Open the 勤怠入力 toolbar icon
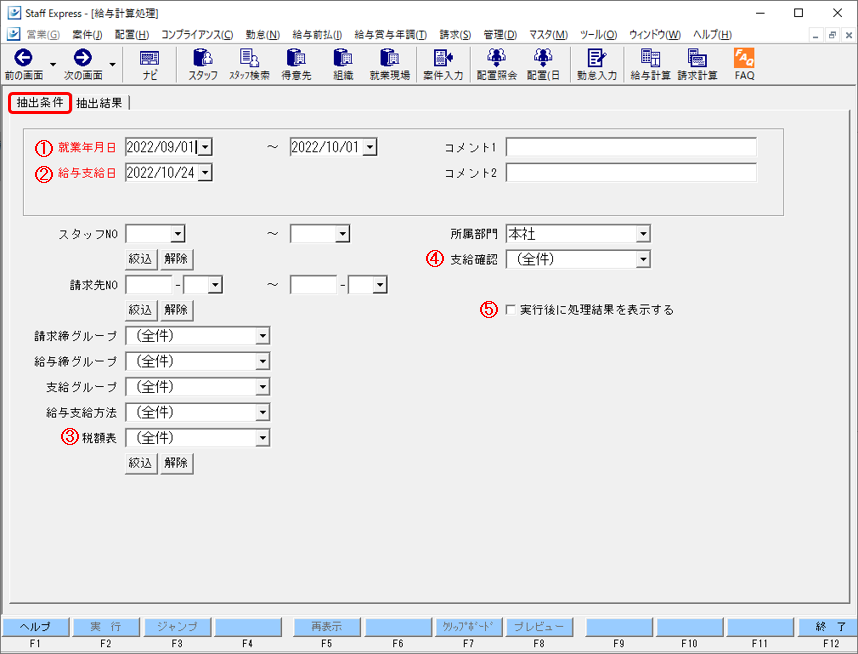Screen dimensions: 858x654 596,57
